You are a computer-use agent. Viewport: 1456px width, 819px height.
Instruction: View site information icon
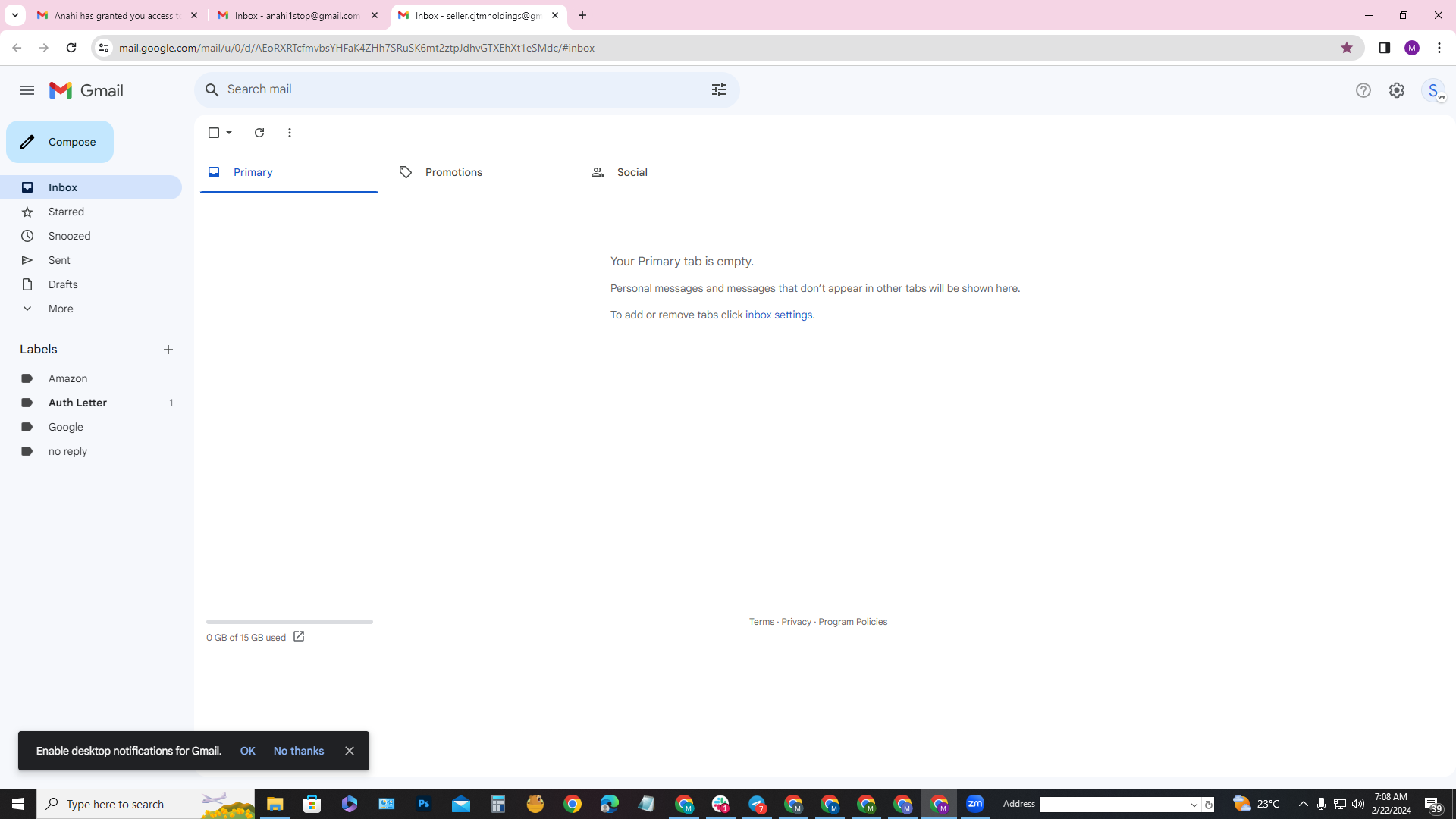pyautogui.click(x=104, y=48)
